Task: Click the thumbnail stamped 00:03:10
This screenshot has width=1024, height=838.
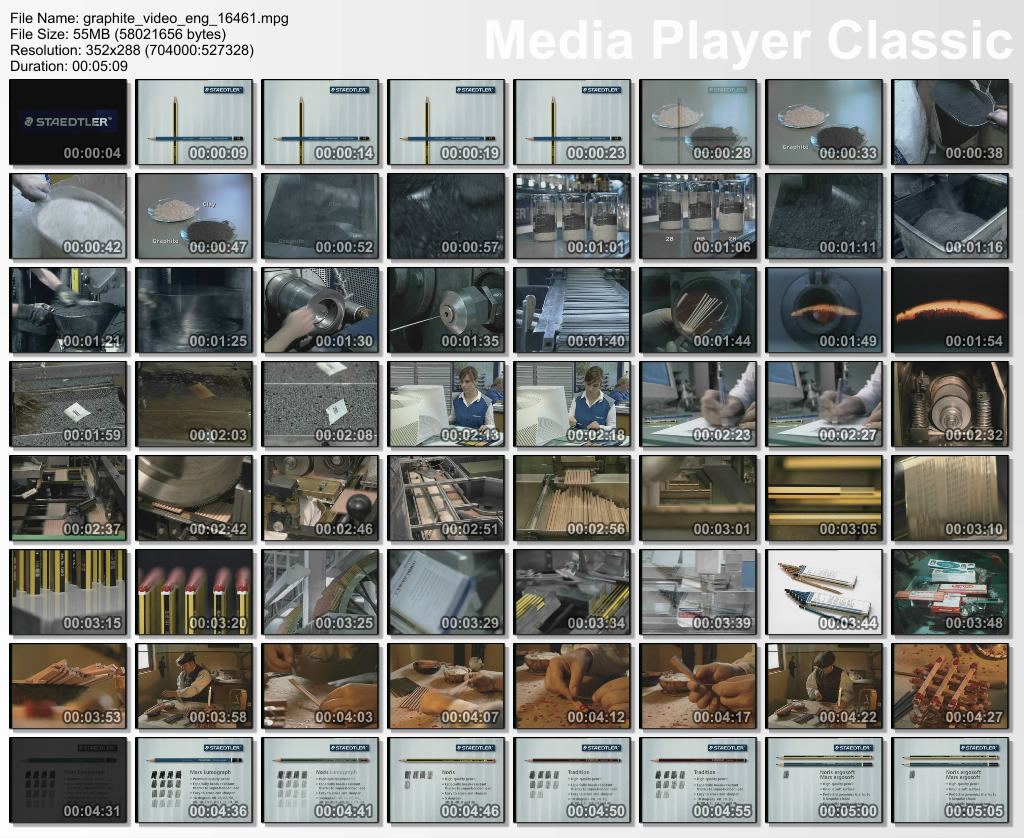Action: click(950, 497)
